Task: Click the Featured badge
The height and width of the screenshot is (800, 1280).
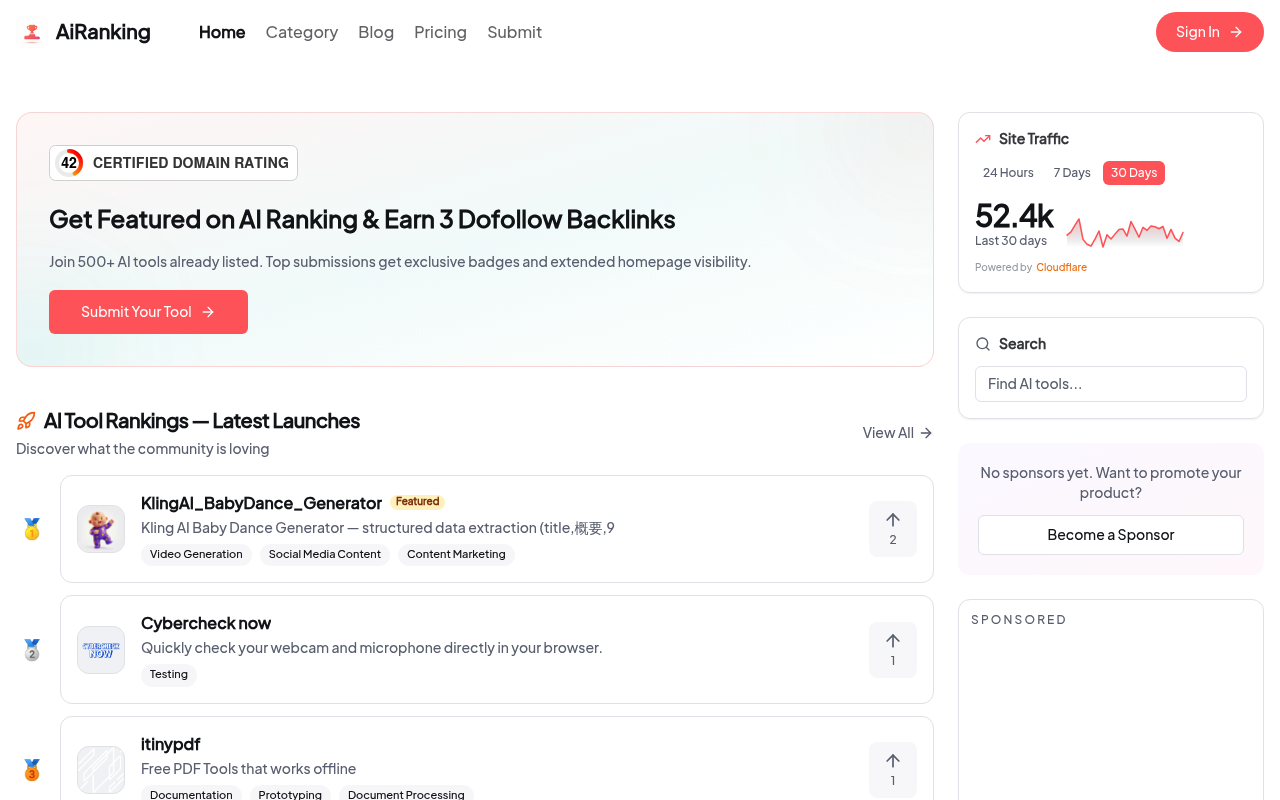Action: click(417, 502)
